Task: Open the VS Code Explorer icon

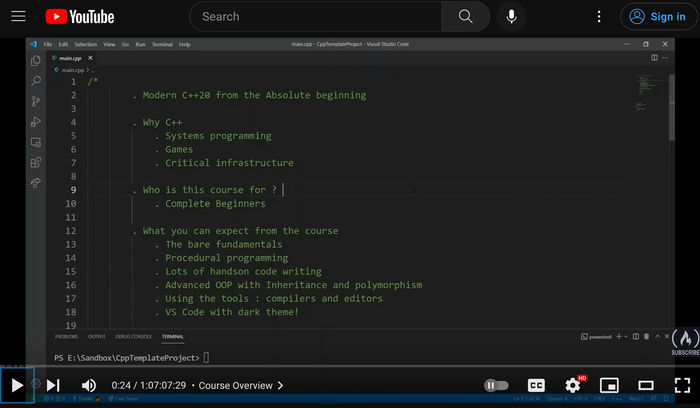Action: click(x=36, y=61)
